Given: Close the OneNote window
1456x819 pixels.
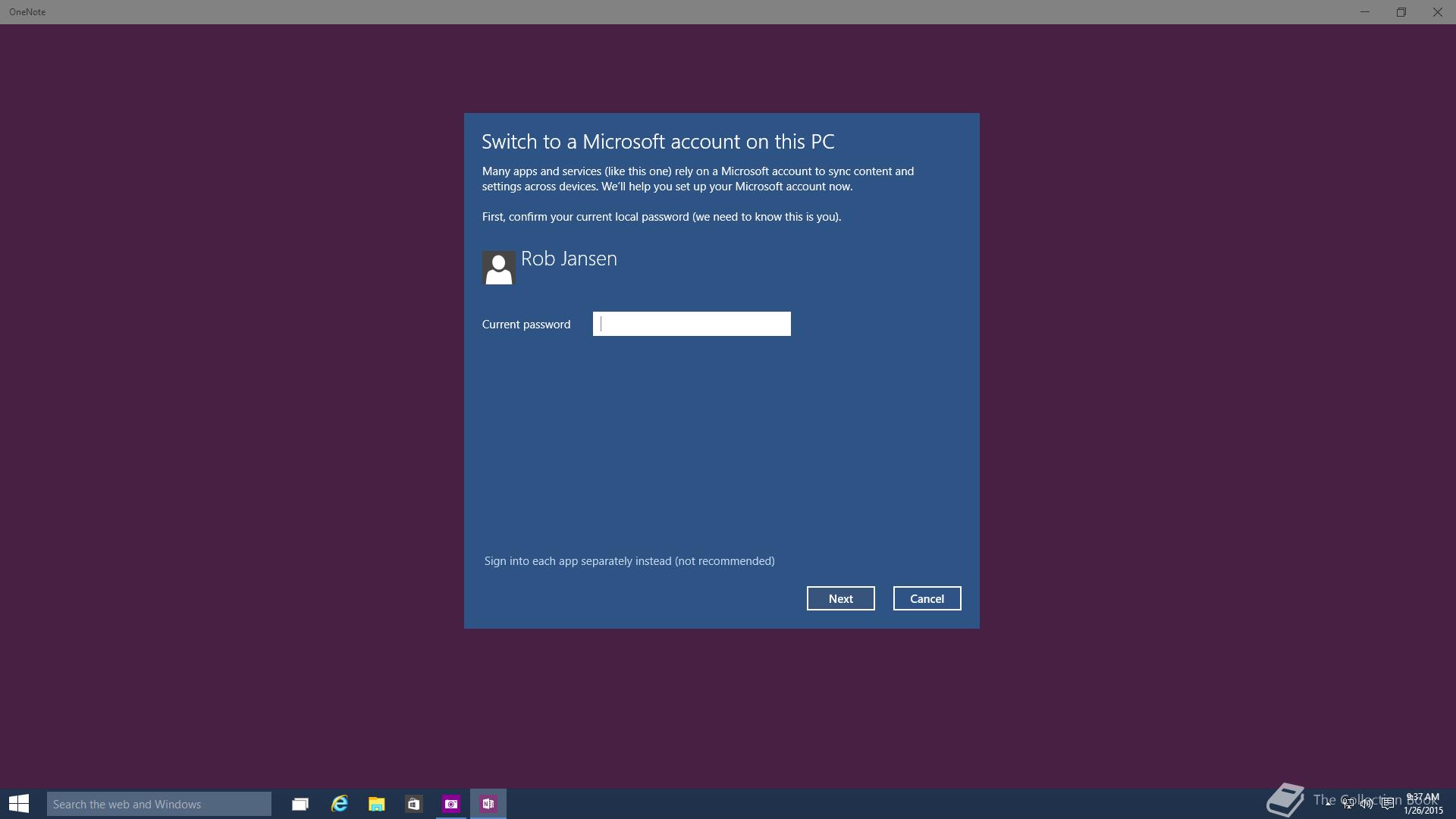Looking at the screenshot, I should pyautogui.click(x=1438, y=12).
